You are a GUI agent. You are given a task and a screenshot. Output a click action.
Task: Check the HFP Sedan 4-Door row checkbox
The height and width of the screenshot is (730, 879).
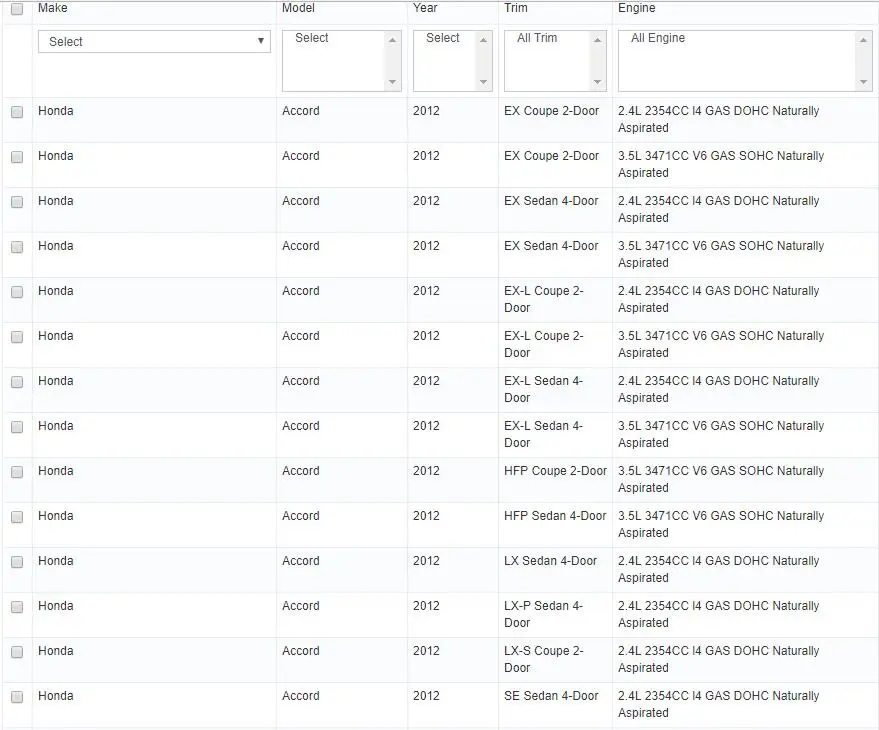click(x=17, y=517)
